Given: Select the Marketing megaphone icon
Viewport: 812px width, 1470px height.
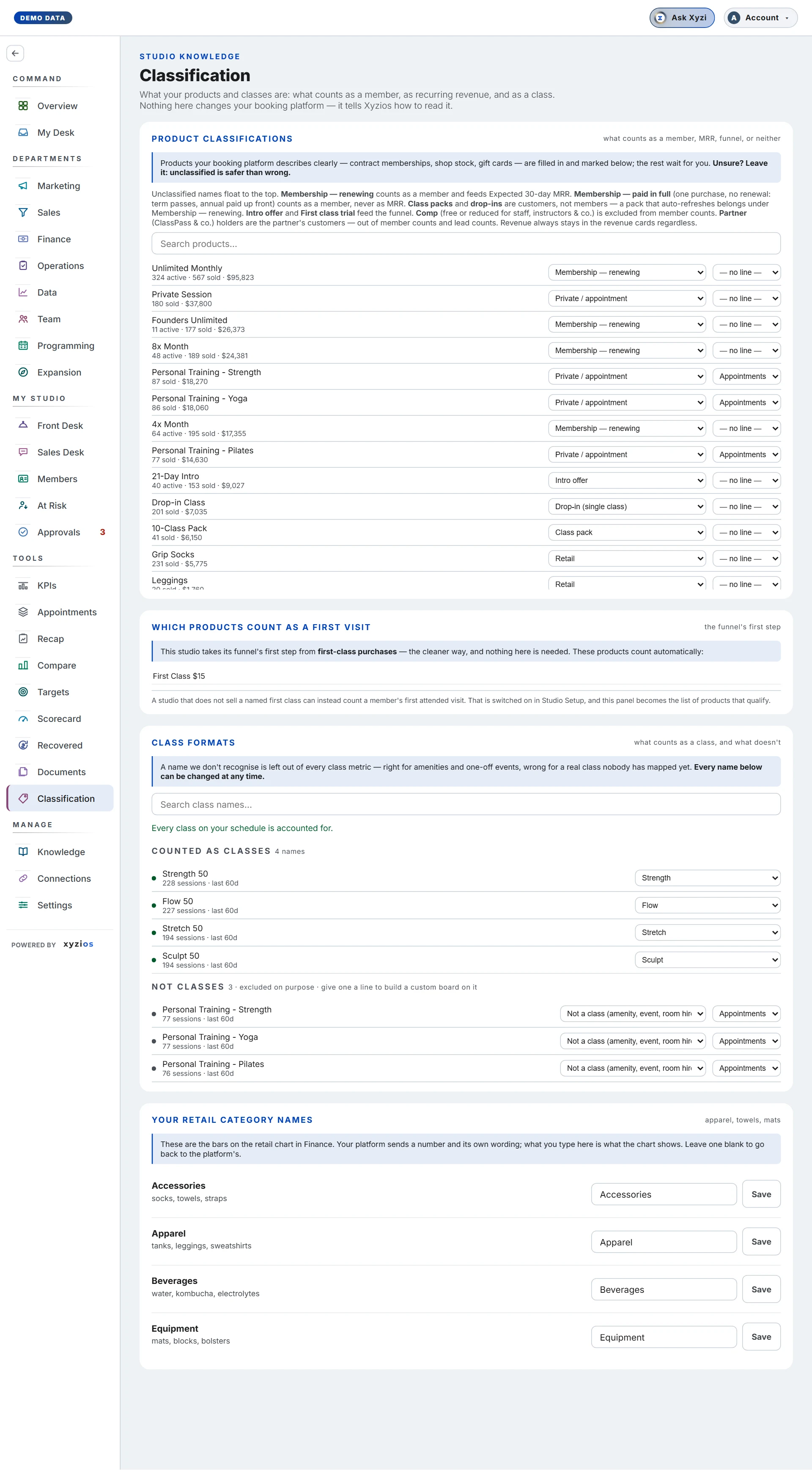Looking at the screenshot, I should click(x=23, y=186).
